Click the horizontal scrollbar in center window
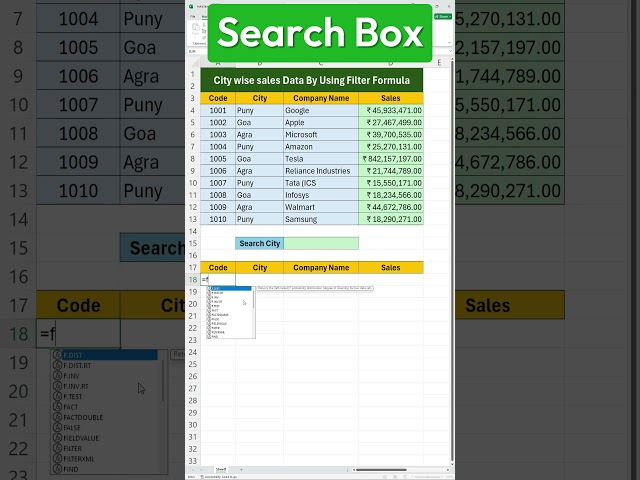 click(380, 470)
